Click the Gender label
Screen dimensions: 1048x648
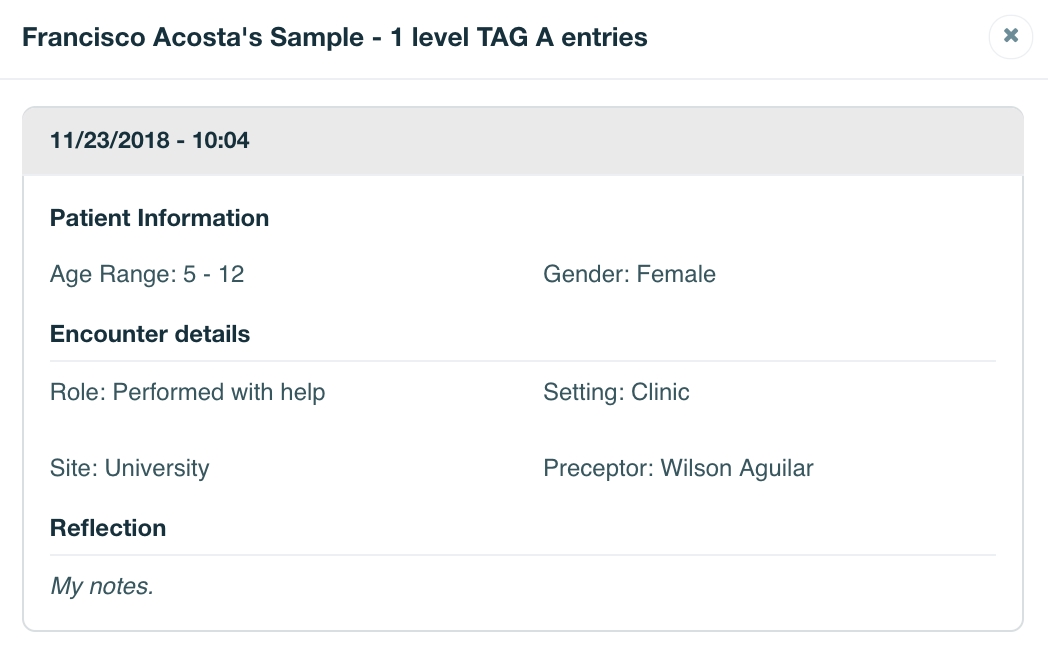[586, 274]
